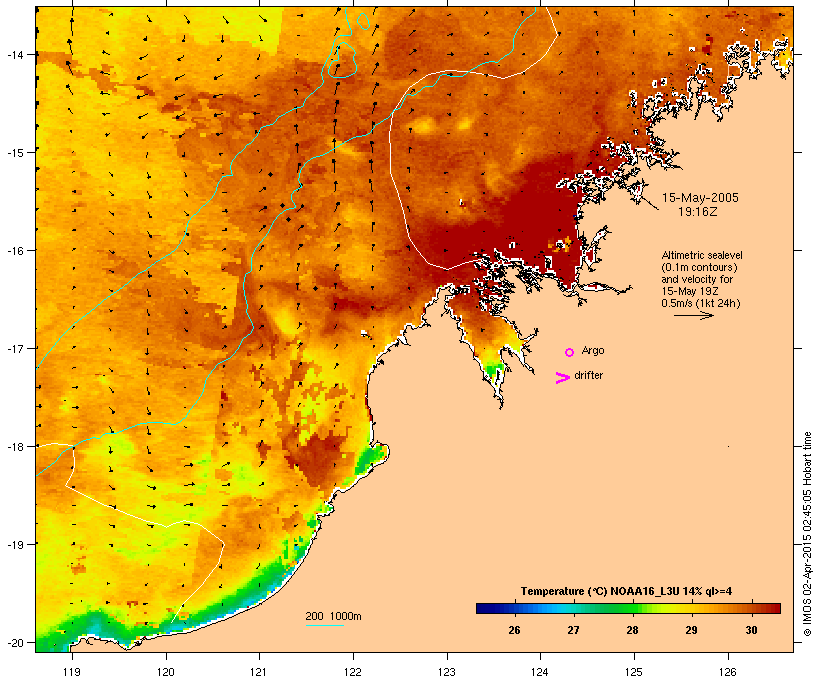Image resolution: width=820 pixels, height=680 pixels.
Task: Click the temperature colorbar near 26
Action: click(515, 608)
